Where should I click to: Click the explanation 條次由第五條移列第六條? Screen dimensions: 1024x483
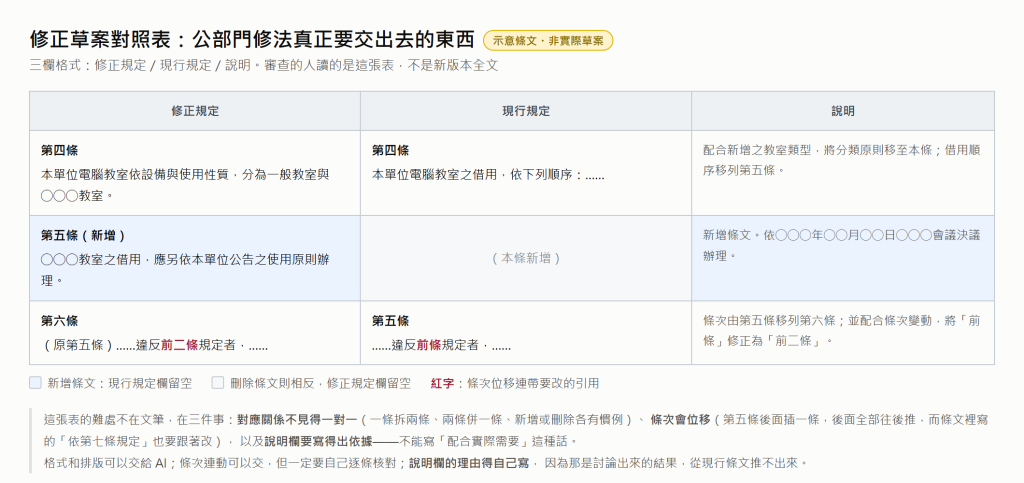point(842,330)
